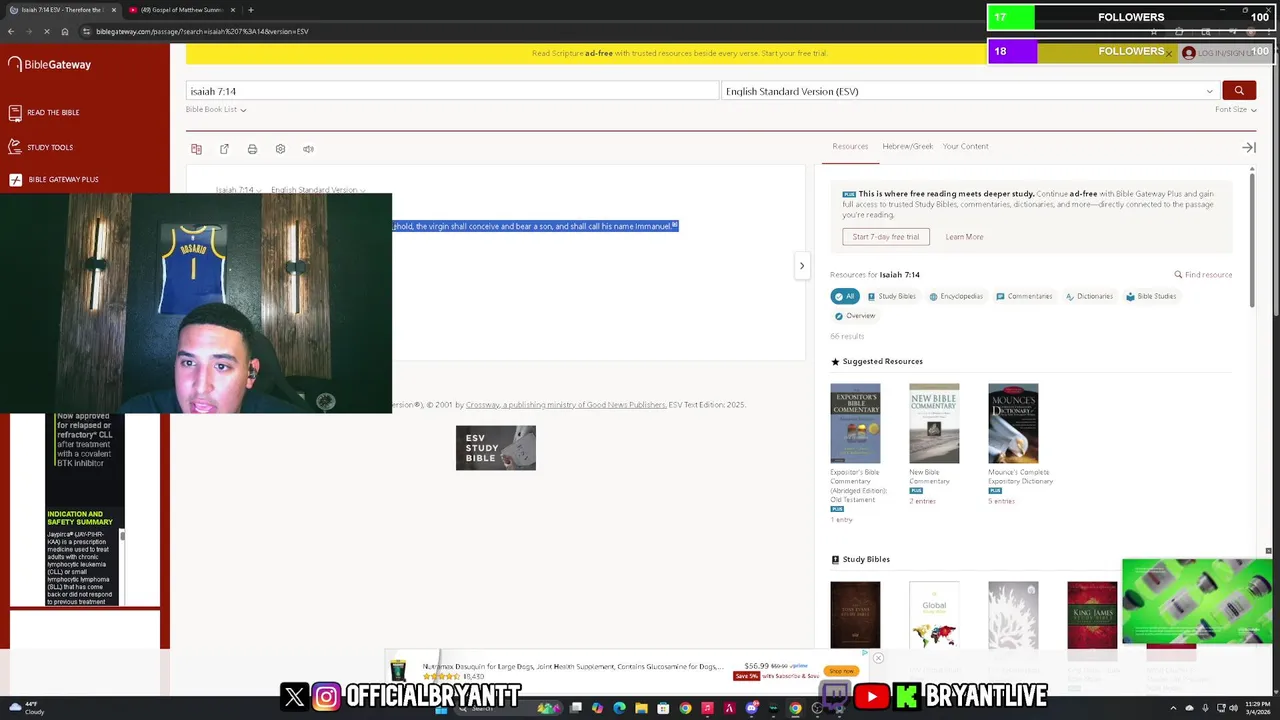Click the site info icon in address bar

[x=87, y=31]
